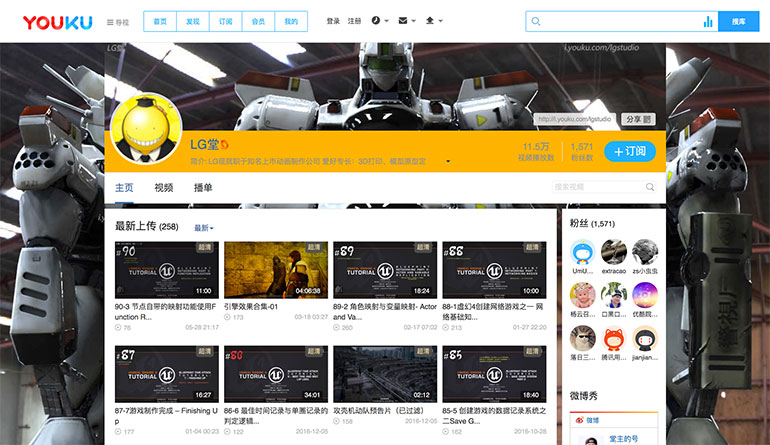
Task: Focus the top search input field
Action: [622, 22]
